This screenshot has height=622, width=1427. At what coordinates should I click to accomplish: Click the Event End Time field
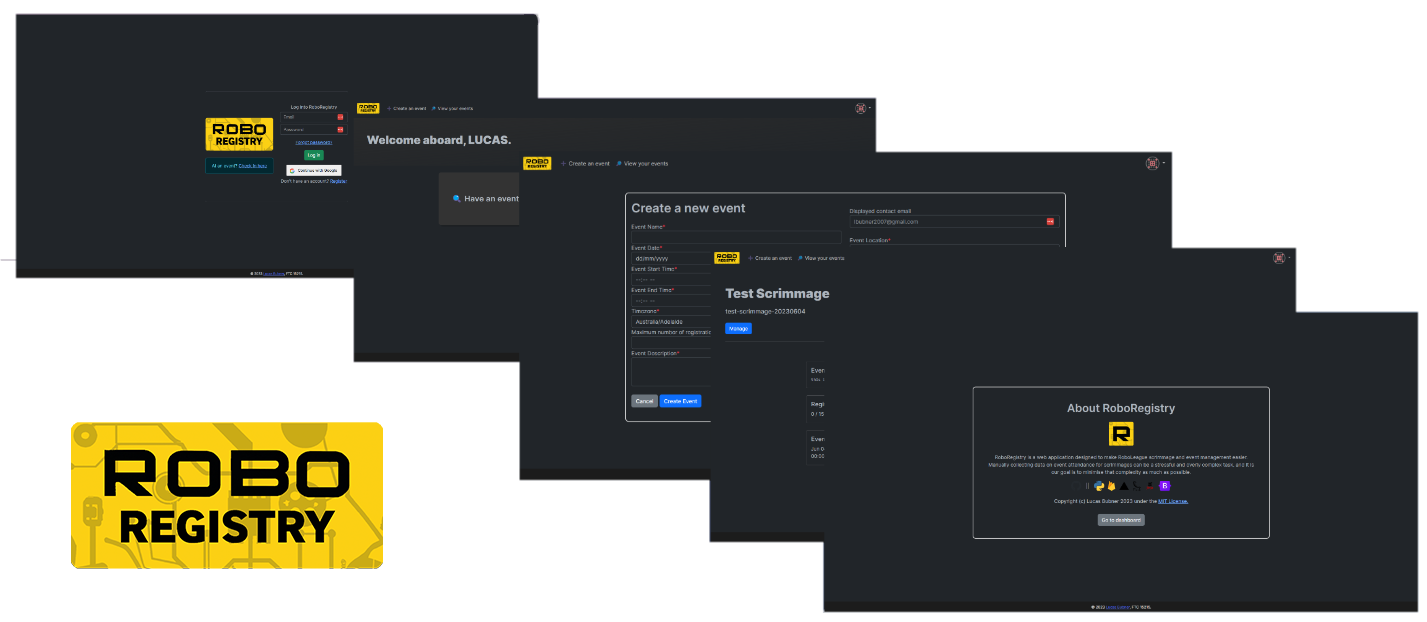(671, 301)
